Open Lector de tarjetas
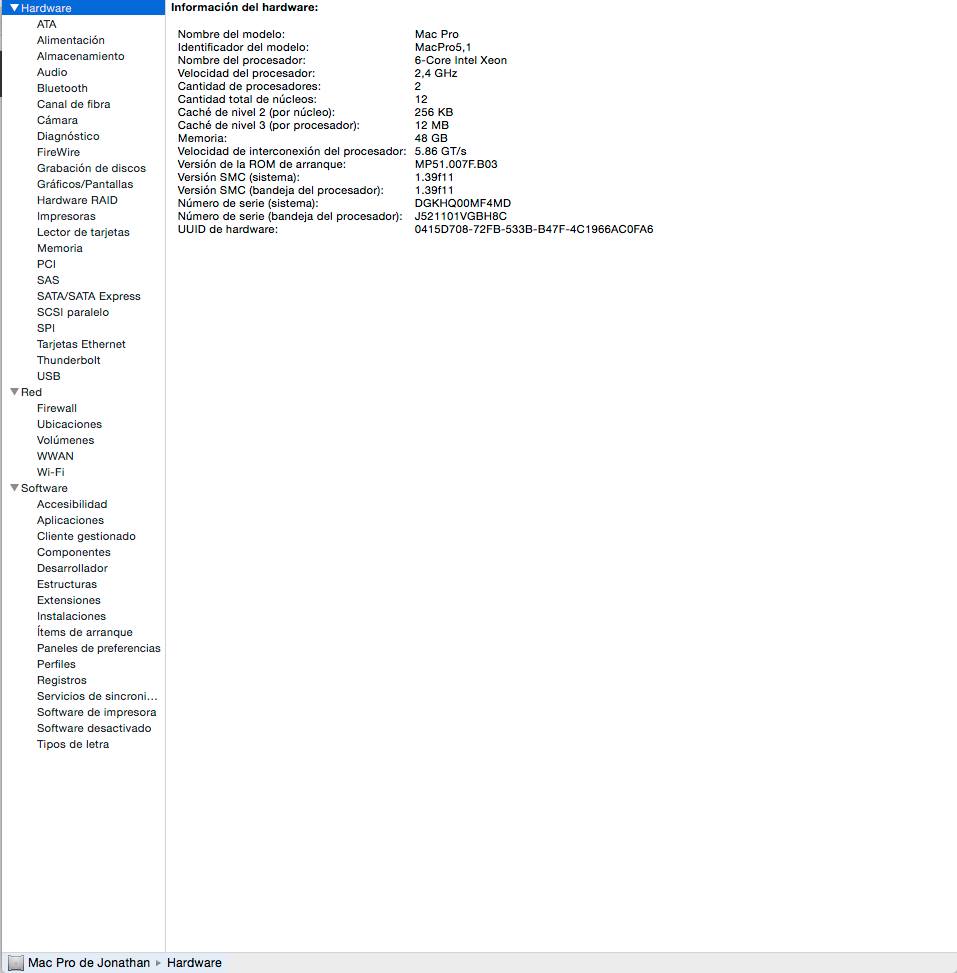Viewport: 957px width, 973px height. tap(83, 232)
